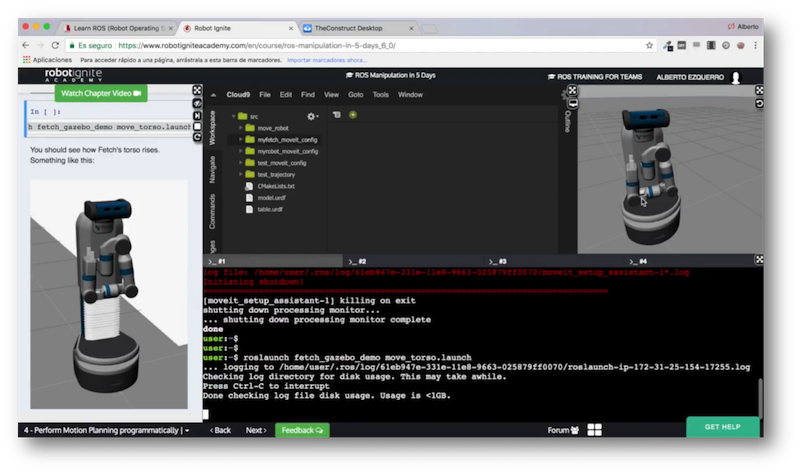This screenshot has width=800, height=474.
Task: Expand the test_moveit_config folder
Action: coord(241,163)
